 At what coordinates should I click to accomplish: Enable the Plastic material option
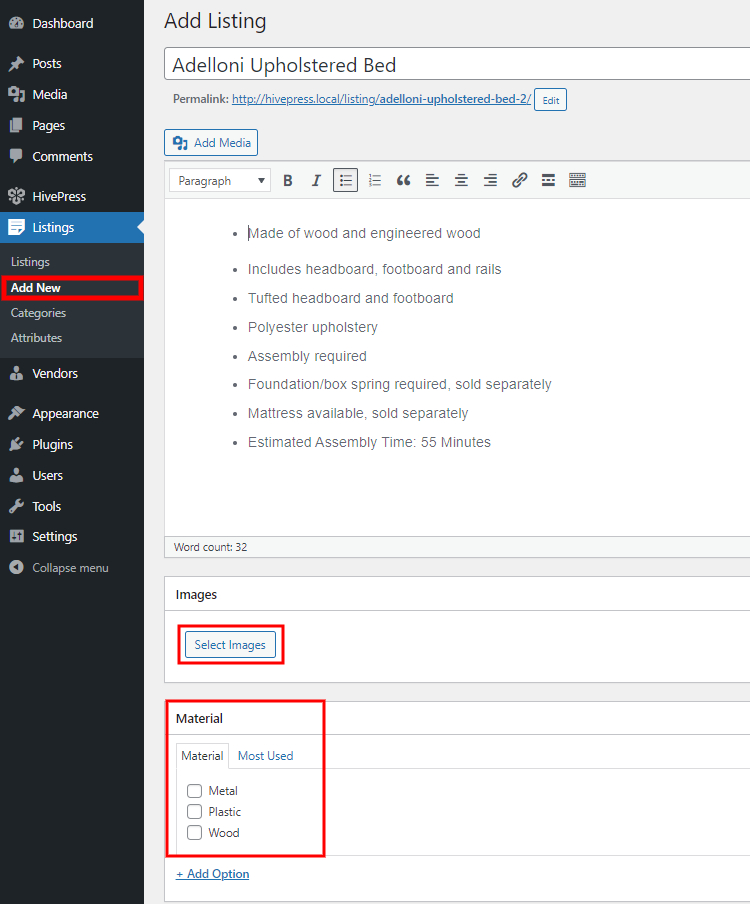(x=195, y=812)
